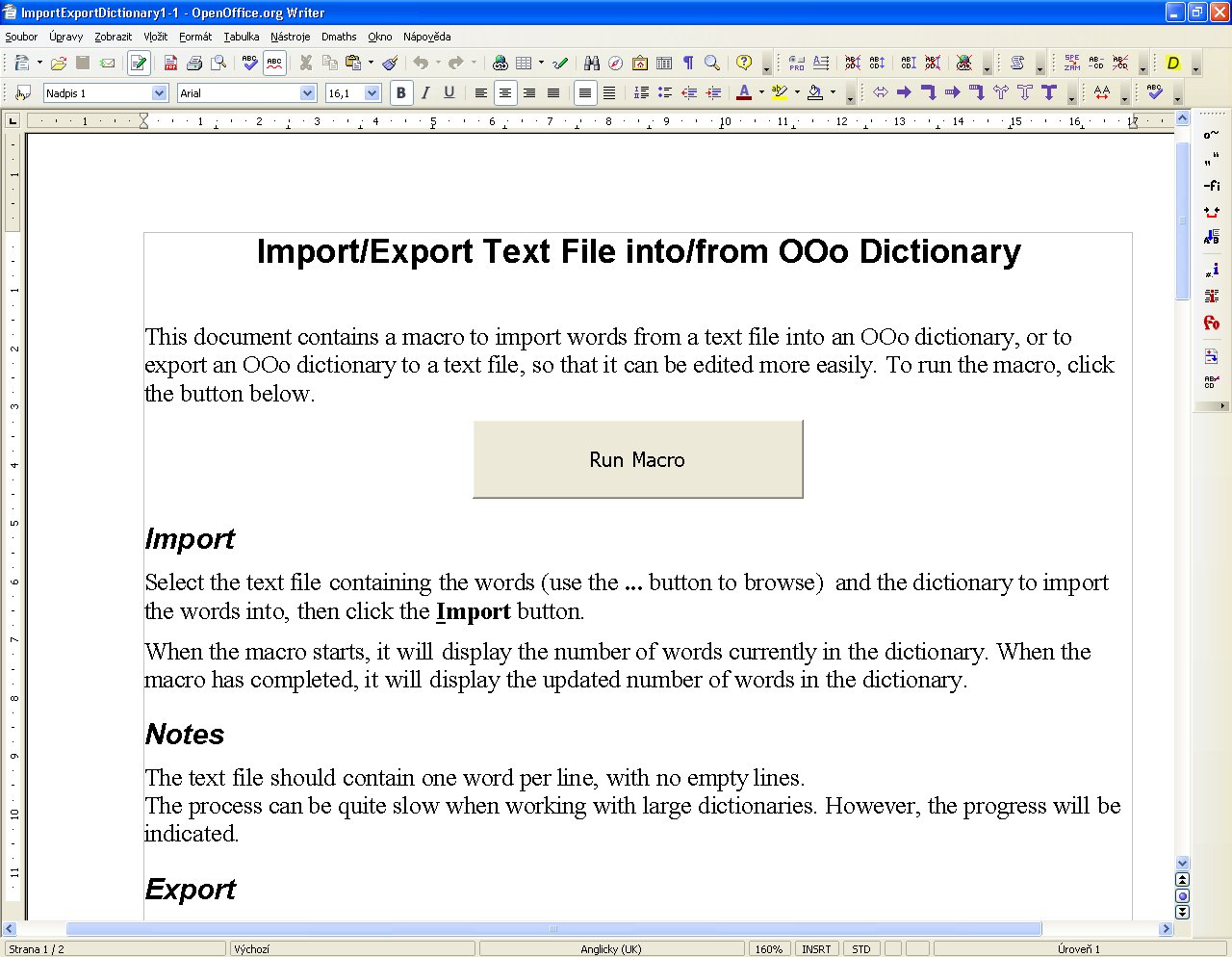Viewport: 1232px width, 957px height.
Task: Open a file with the folder icon
Action: [59, 63]
